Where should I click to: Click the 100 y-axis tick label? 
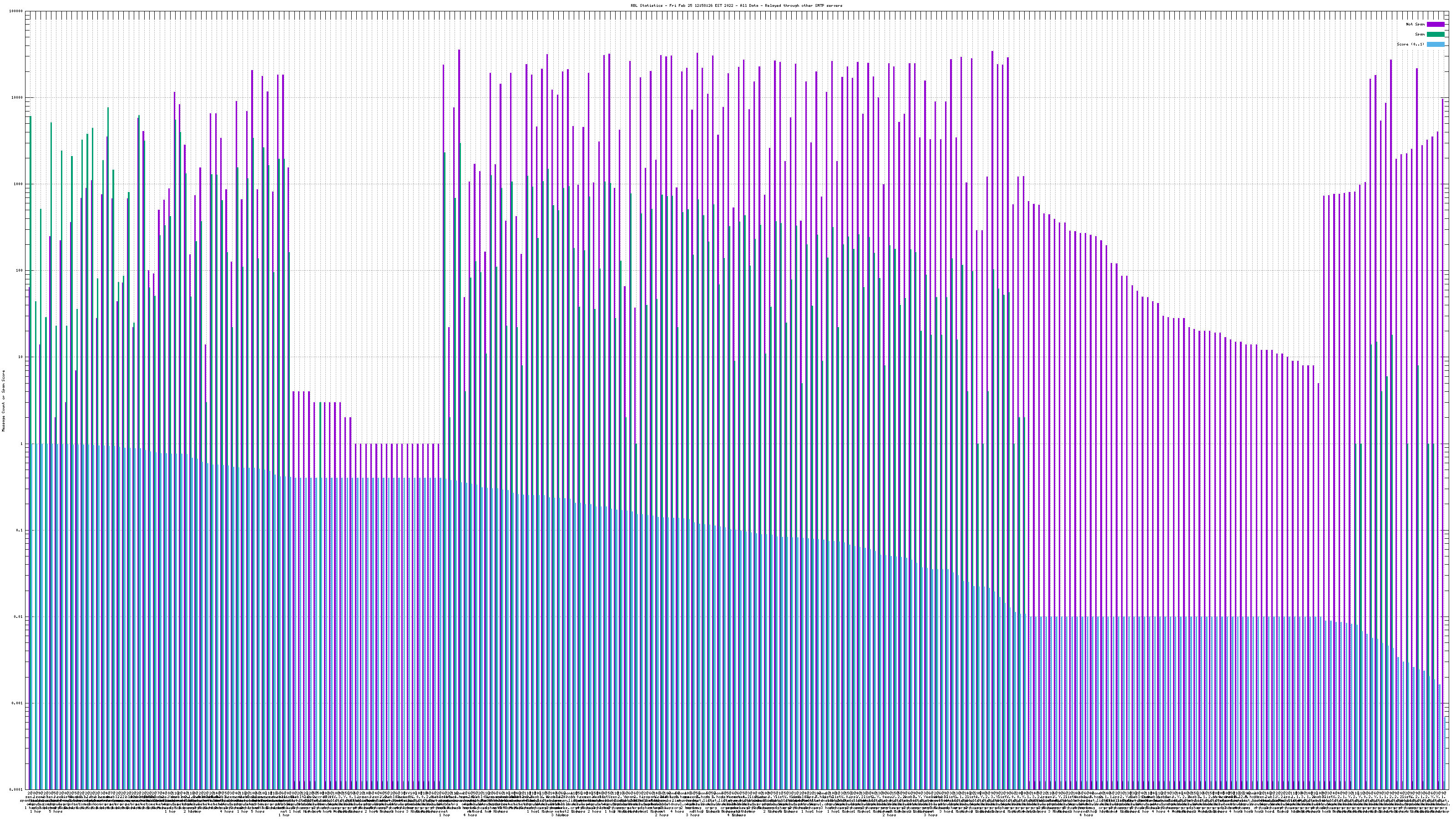pos(19,271)
